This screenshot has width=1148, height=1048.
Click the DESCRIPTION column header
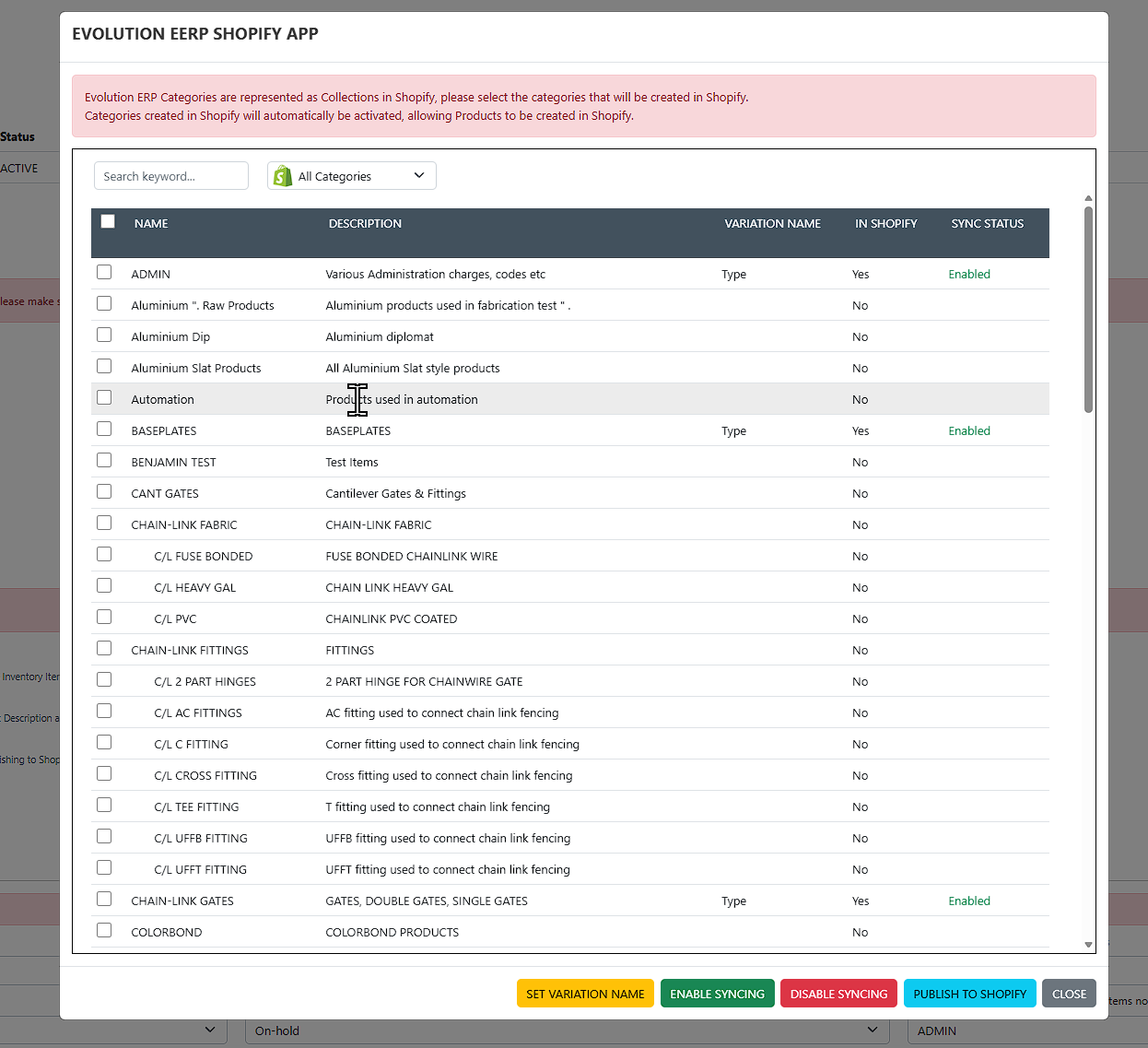[365, 224]
